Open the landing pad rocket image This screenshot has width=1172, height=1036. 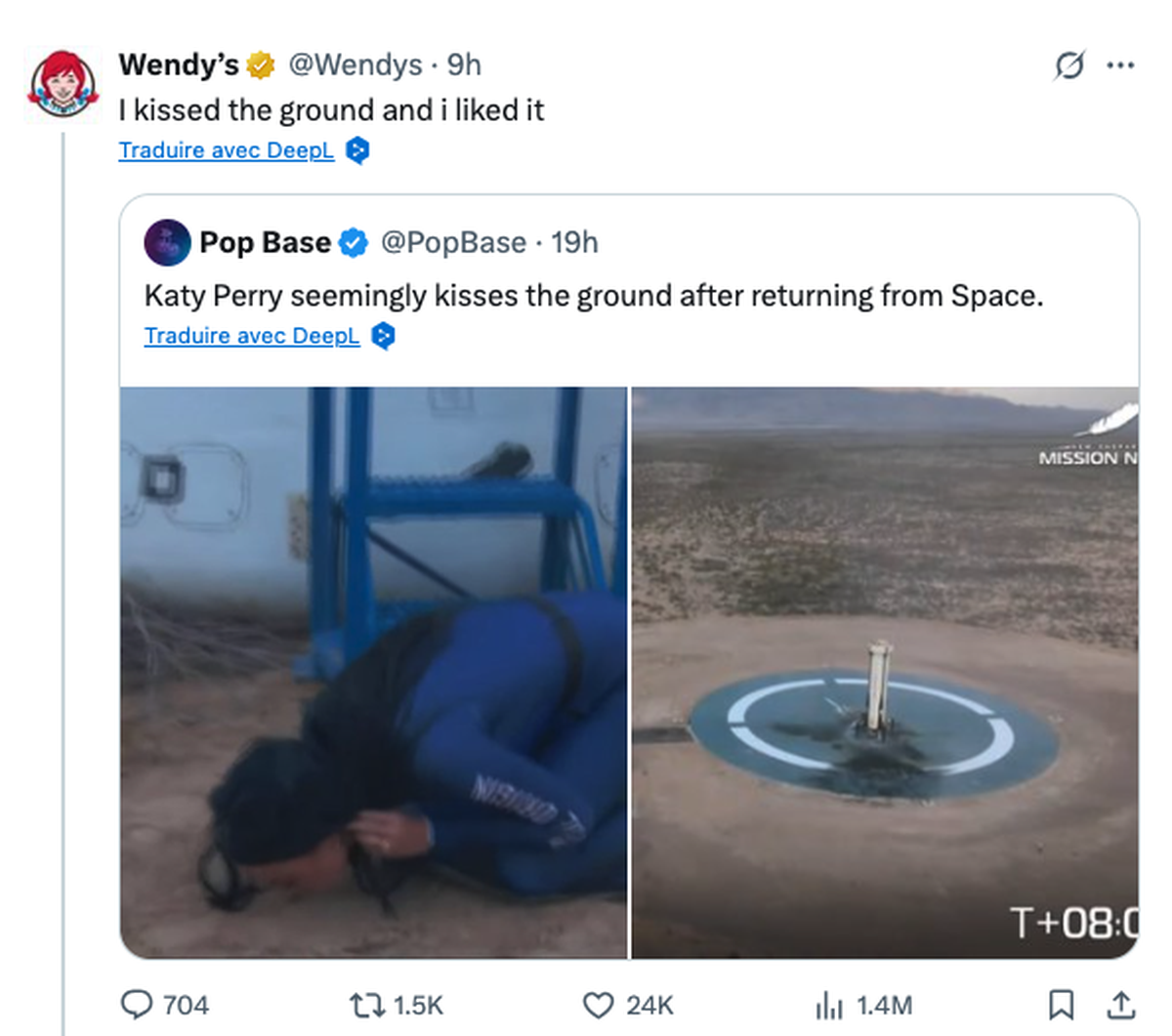click(885, 673)
